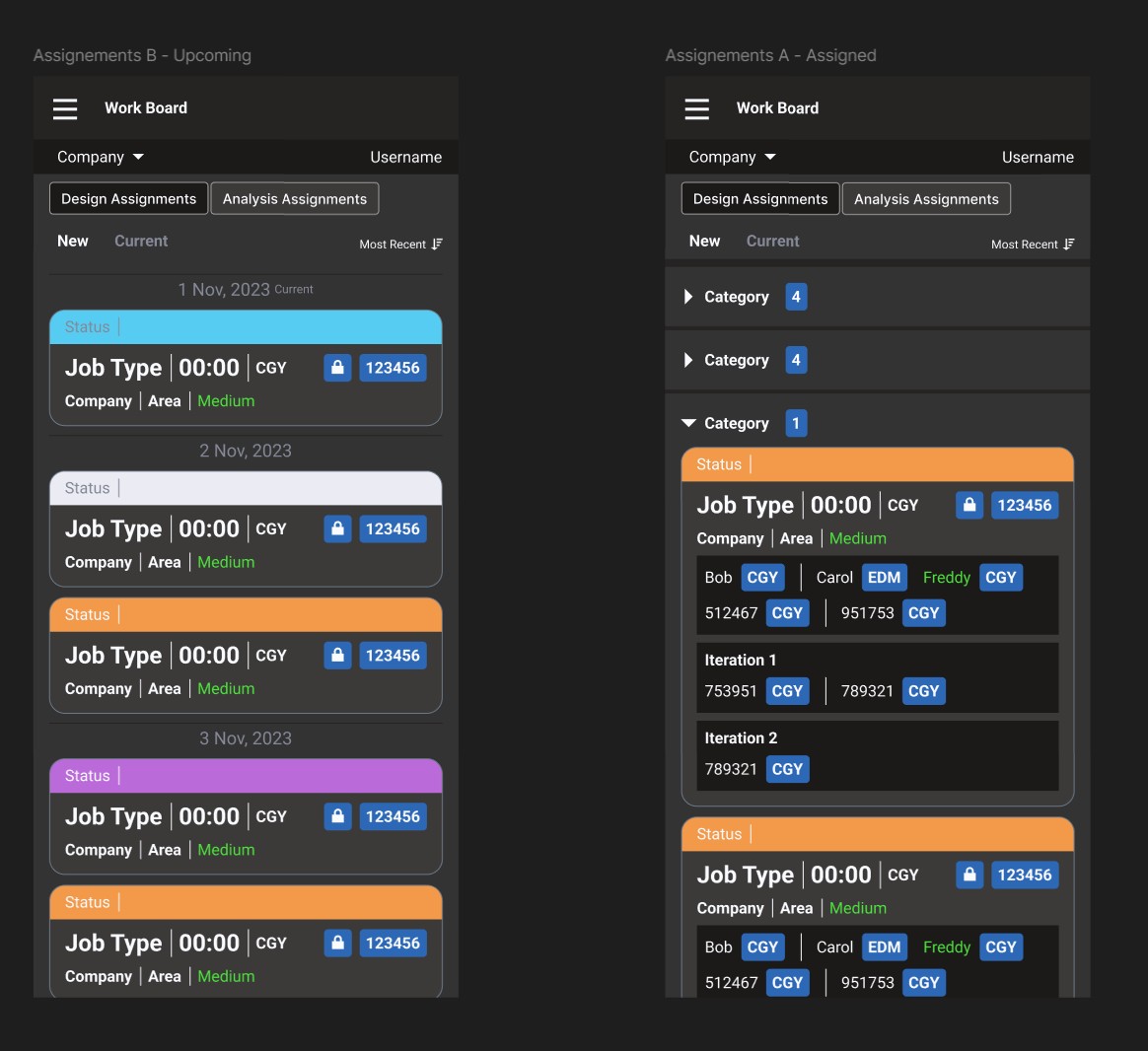Click Work Board title in the Assigned panel
This screenshot has width=1148, height=1051.
pos(777,108)
